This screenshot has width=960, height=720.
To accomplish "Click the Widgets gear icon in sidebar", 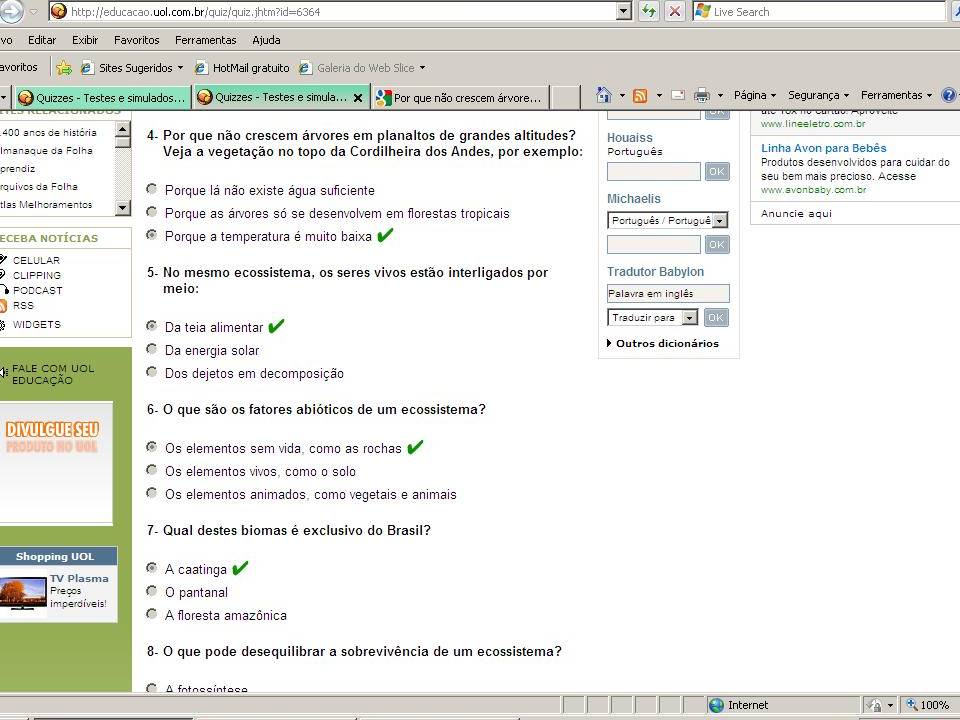I will 3,325.
